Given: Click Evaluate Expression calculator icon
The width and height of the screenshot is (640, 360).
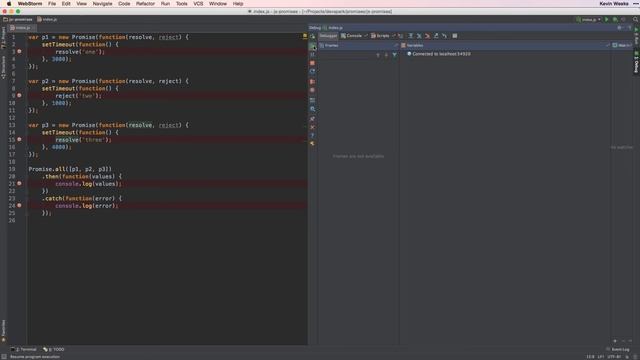Looking at the screenshot, I should click(x=455, y=36).
